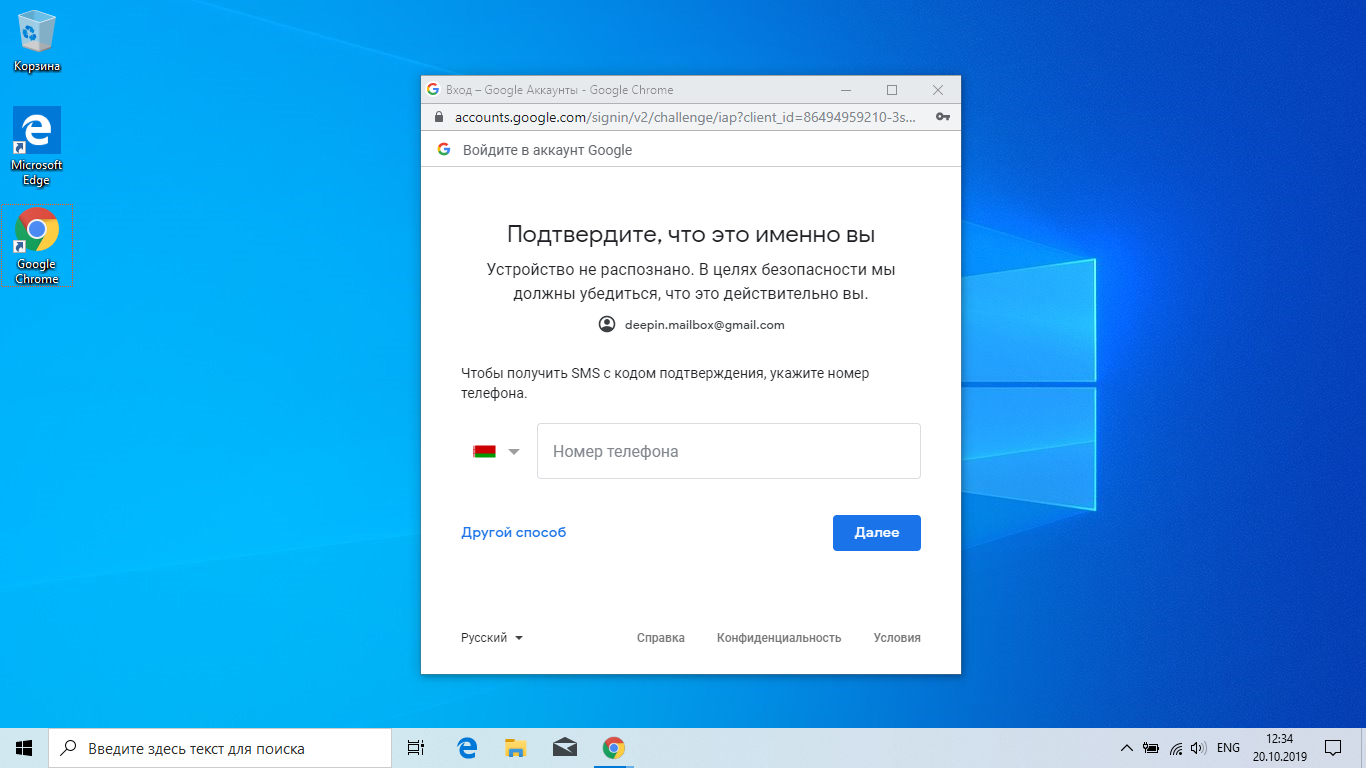This screenshot has height=768, width=1366.
Task: Launch Microsoft Edge from the taskbar
Action: pyautogui.click(x=467, y=748)
